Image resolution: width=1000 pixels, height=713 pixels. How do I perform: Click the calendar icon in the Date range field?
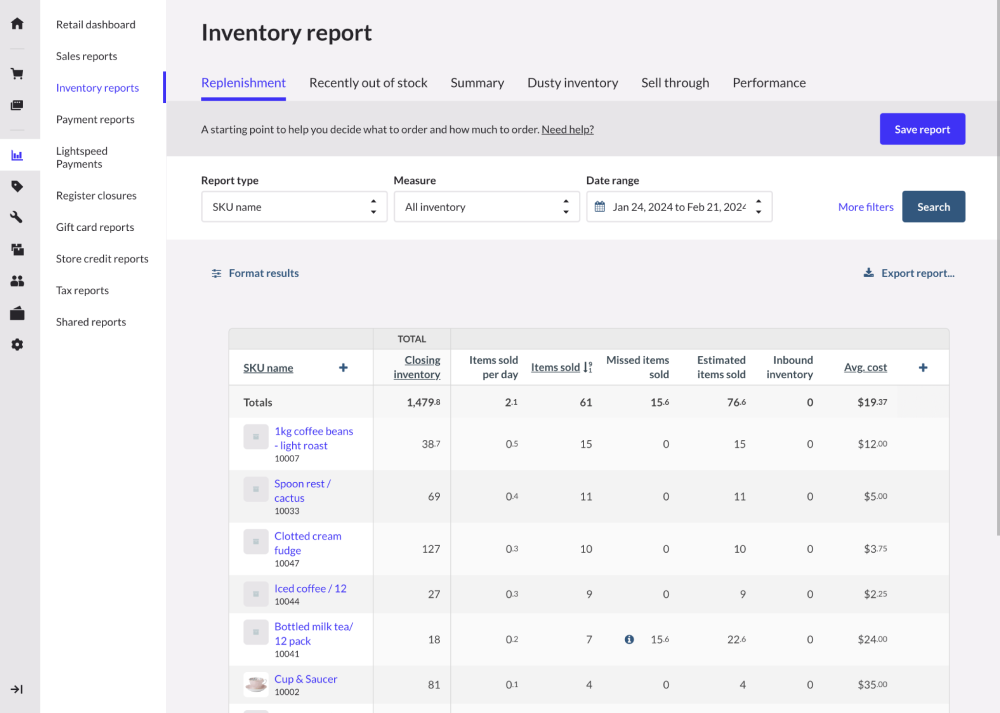(599, 206)
